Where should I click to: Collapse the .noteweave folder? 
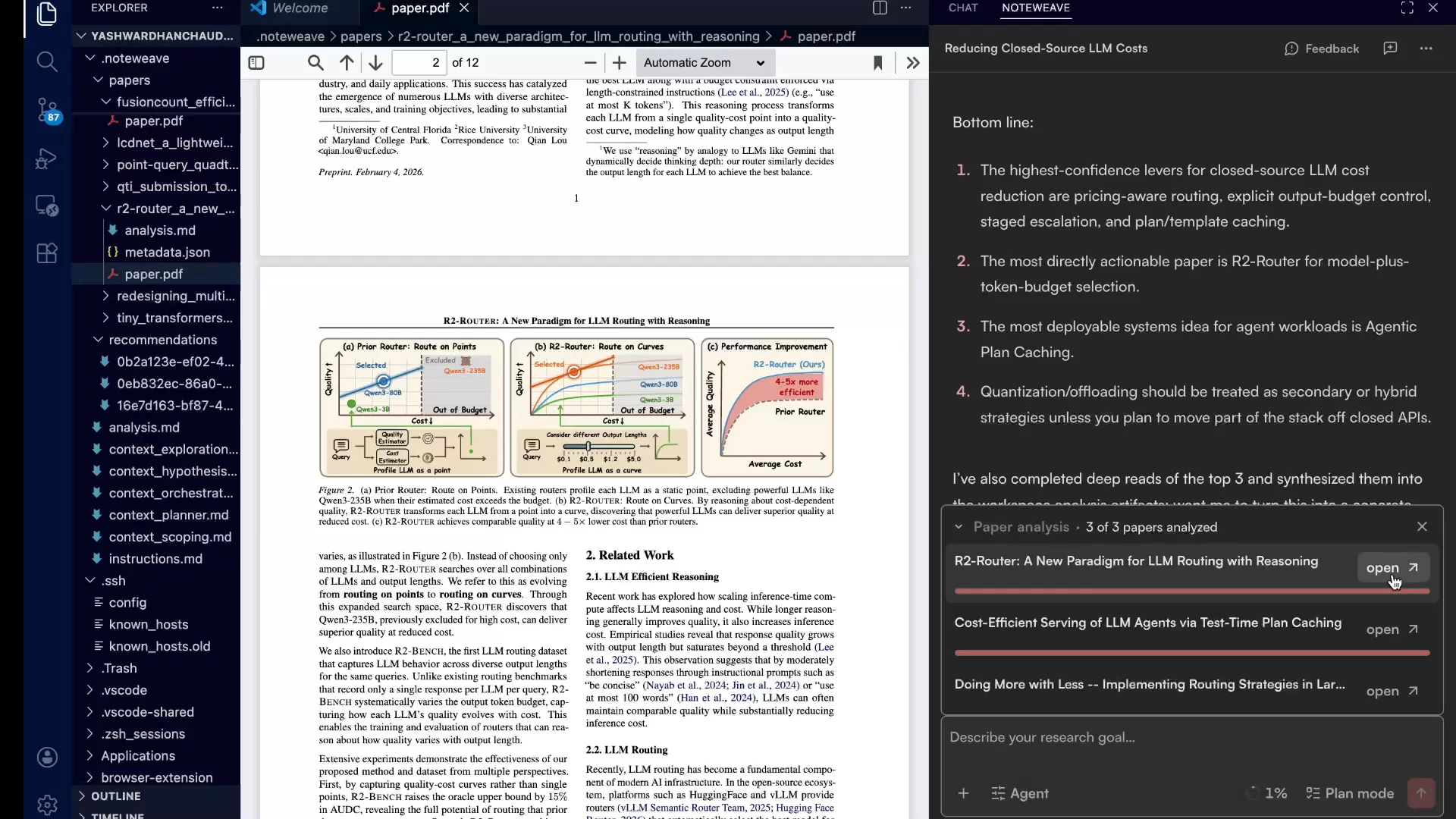coord(156,58)
